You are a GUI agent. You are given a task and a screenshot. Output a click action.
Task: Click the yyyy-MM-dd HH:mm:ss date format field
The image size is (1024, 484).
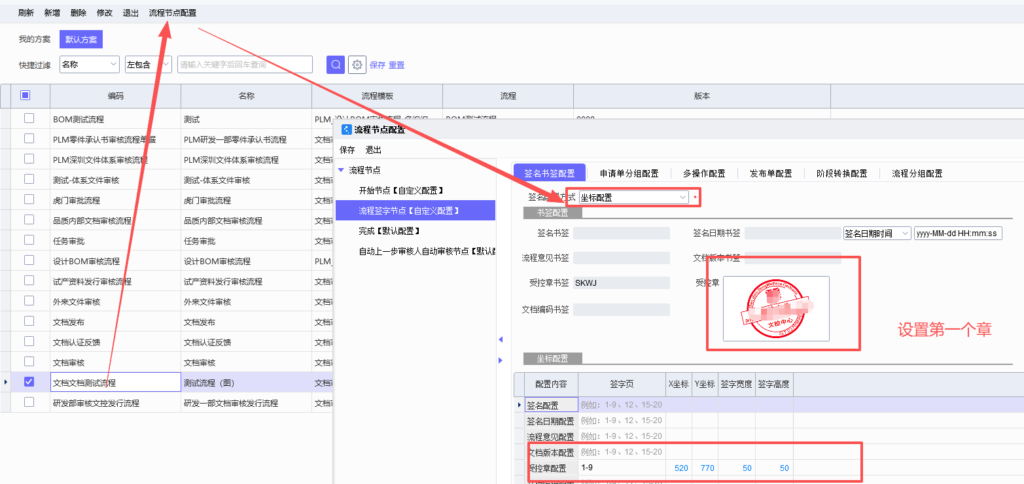958,233
